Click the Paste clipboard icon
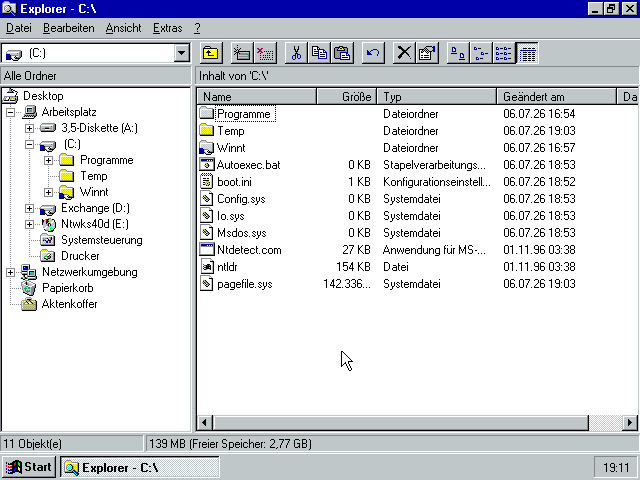The height and width of the screenshot is (480, 640). coord(342,53)
